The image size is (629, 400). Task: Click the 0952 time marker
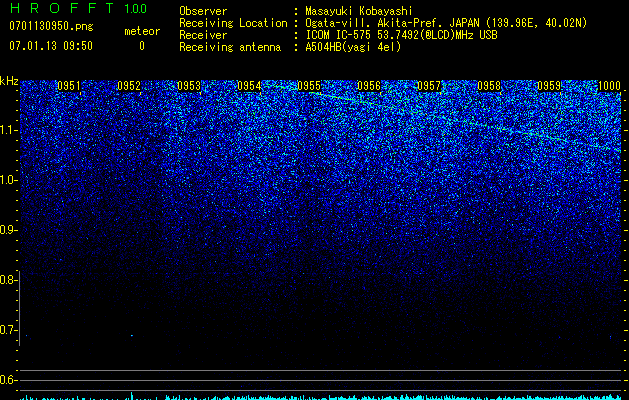tap(129, 86)
